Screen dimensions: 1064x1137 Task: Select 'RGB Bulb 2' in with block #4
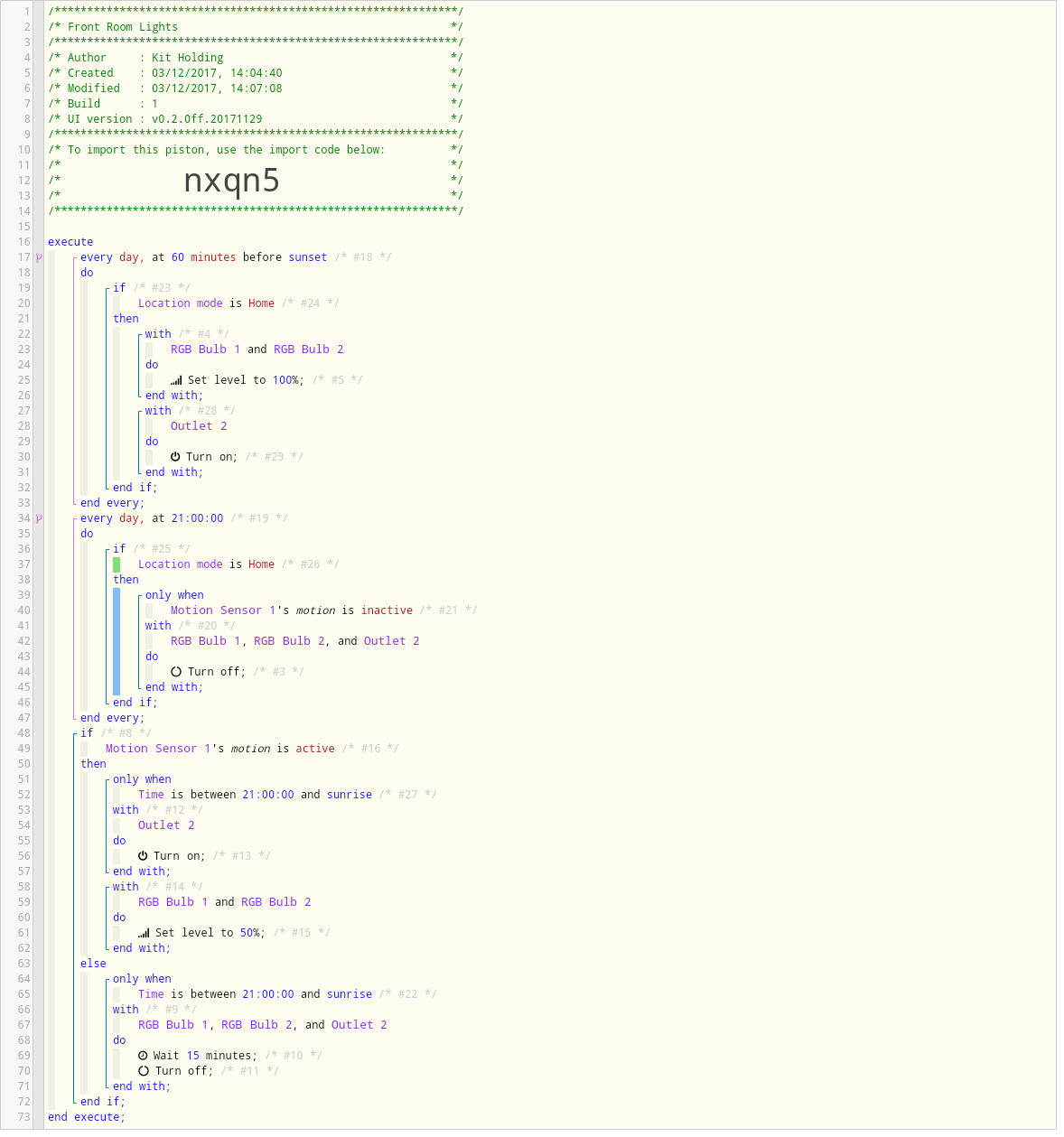(309, 349)
